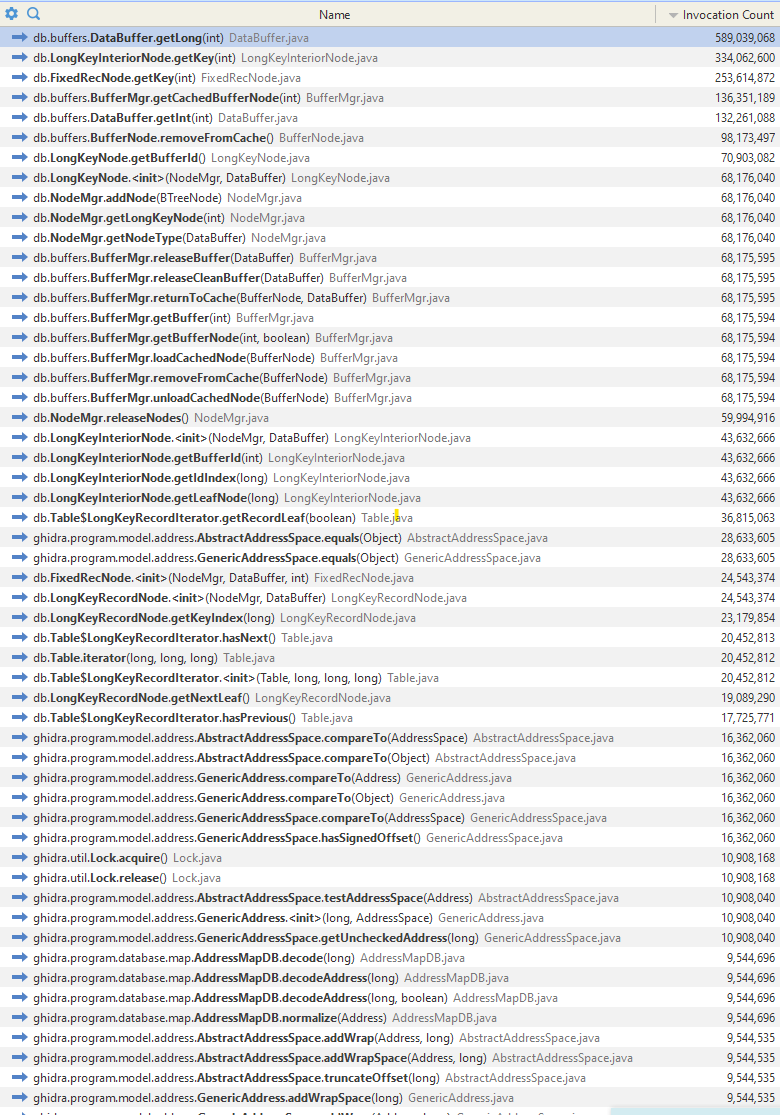Sort by the Name column header
This screenshot has height=1115, width=780.
(334, 15)
